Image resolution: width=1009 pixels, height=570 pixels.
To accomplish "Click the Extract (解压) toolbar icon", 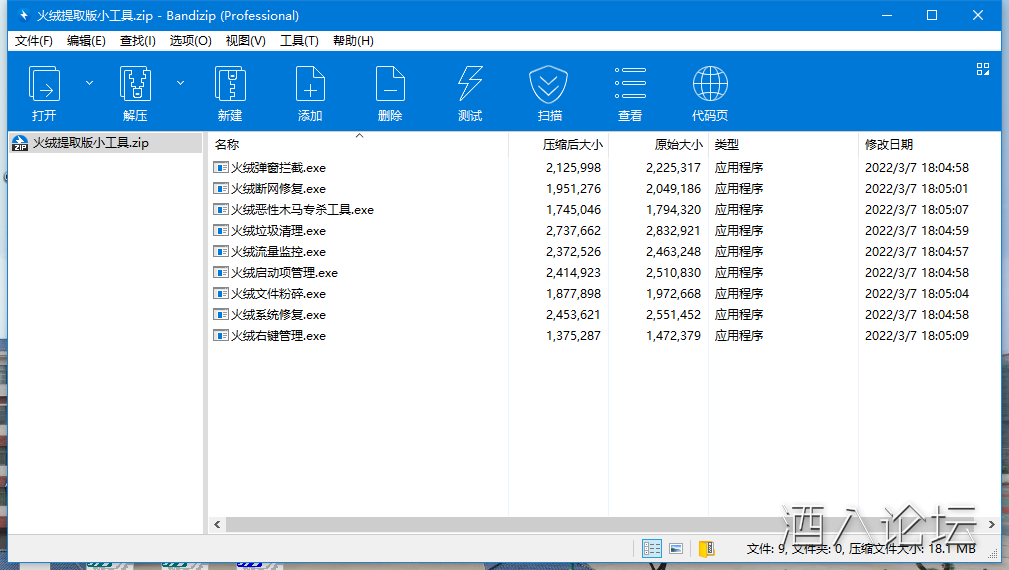I will click(x=135, y=84).
